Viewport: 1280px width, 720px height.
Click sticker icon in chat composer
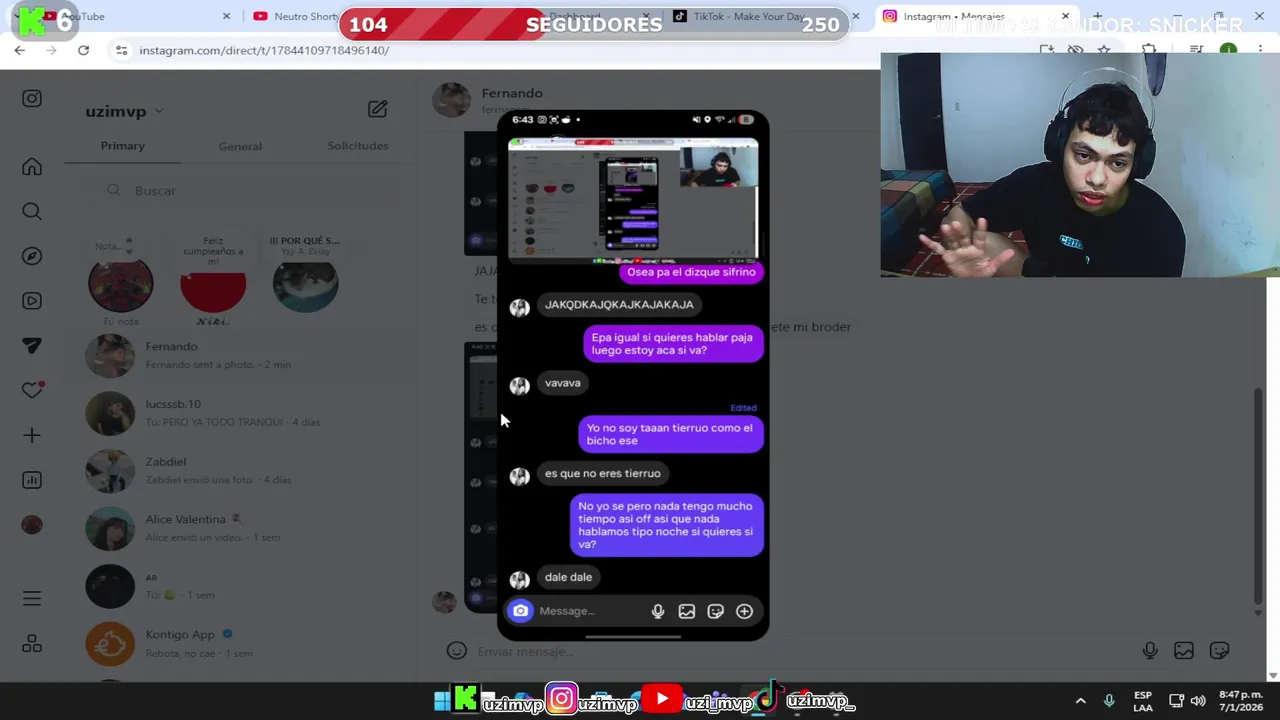[1219, 651]
